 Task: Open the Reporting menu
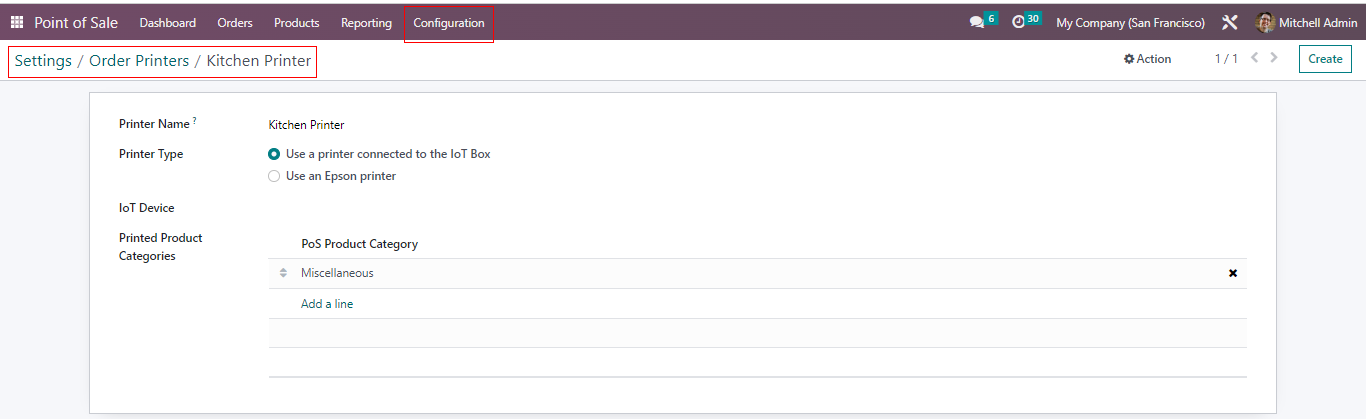(366, 22)
